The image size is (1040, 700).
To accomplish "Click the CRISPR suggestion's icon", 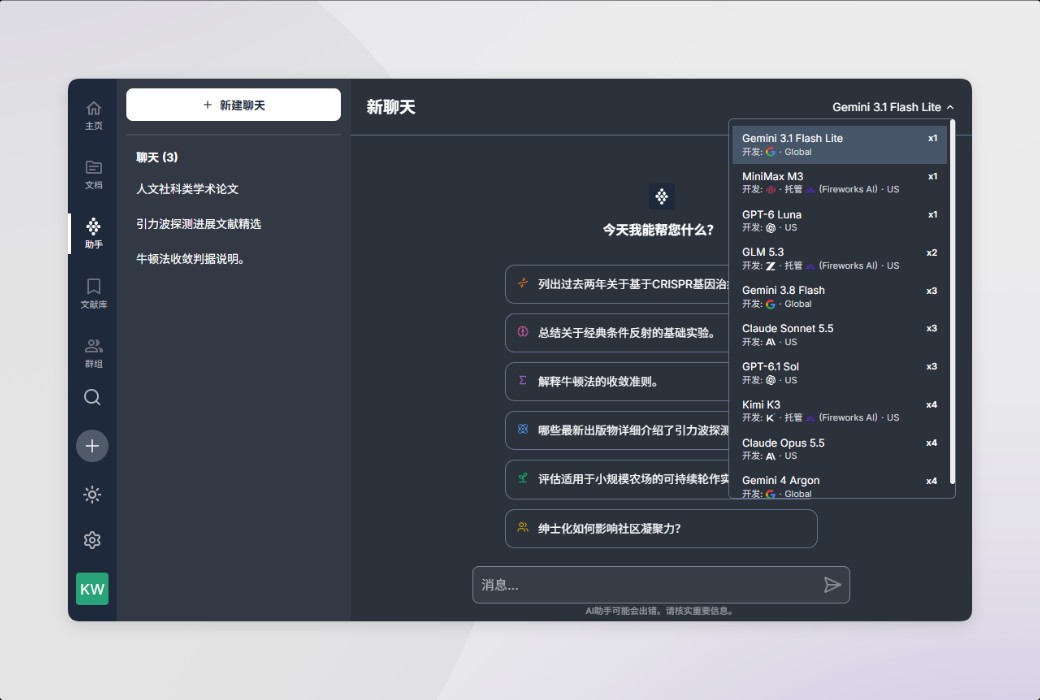I will [x=523, y=283].
